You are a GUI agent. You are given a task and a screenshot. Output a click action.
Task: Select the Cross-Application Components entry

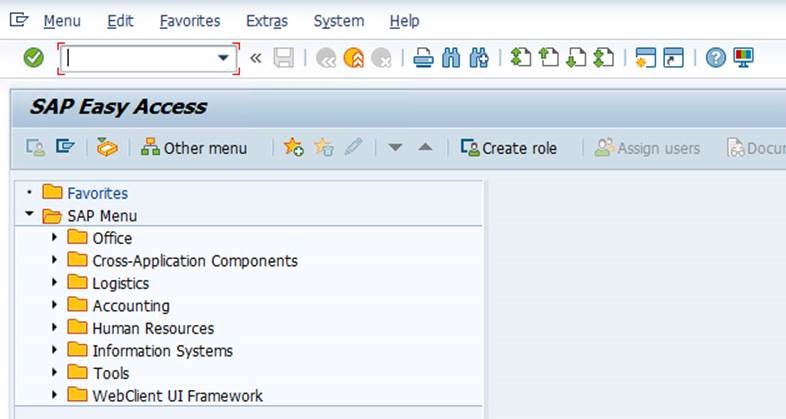pyautogui.click(x=195, y=261)
